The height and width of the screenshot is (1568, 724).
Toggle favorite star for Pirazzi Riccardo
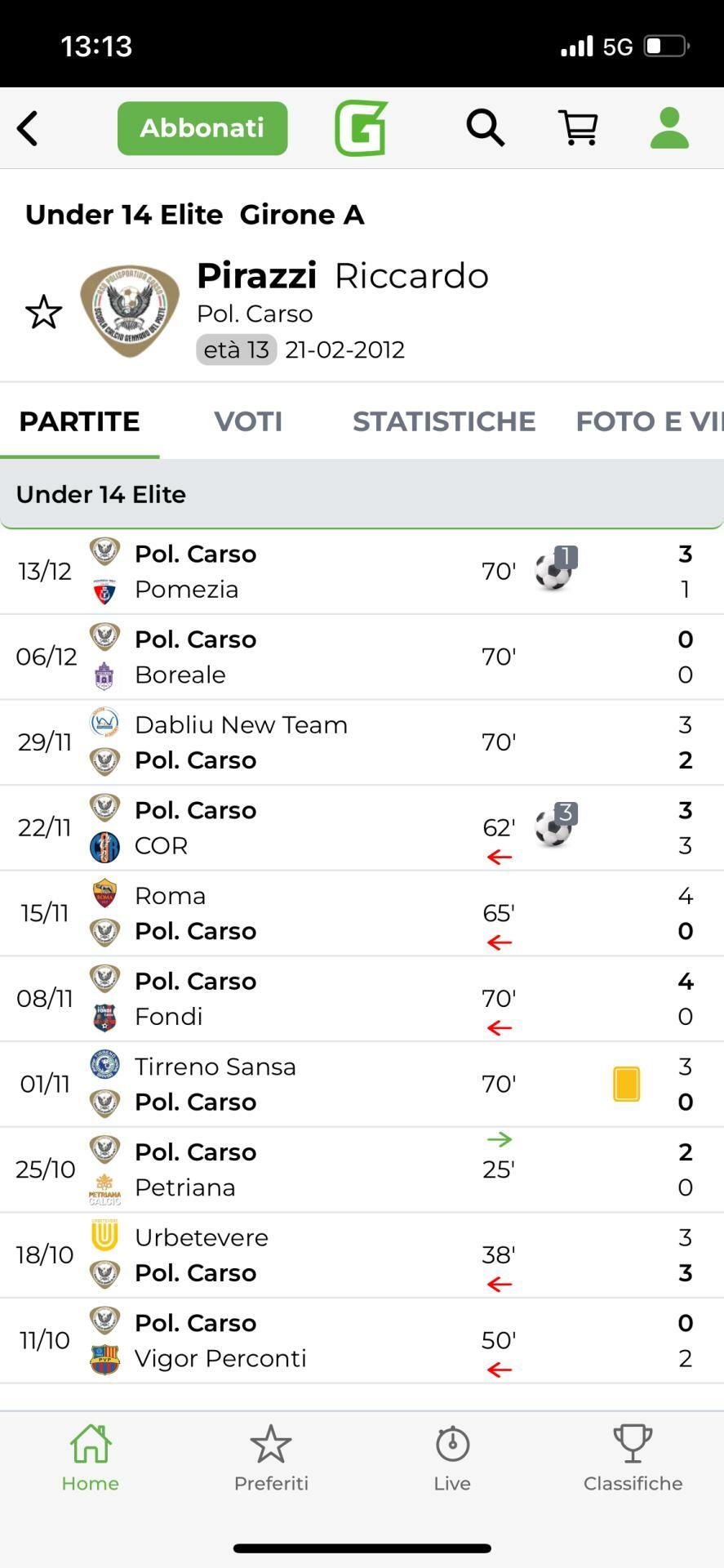pos(43,312)
